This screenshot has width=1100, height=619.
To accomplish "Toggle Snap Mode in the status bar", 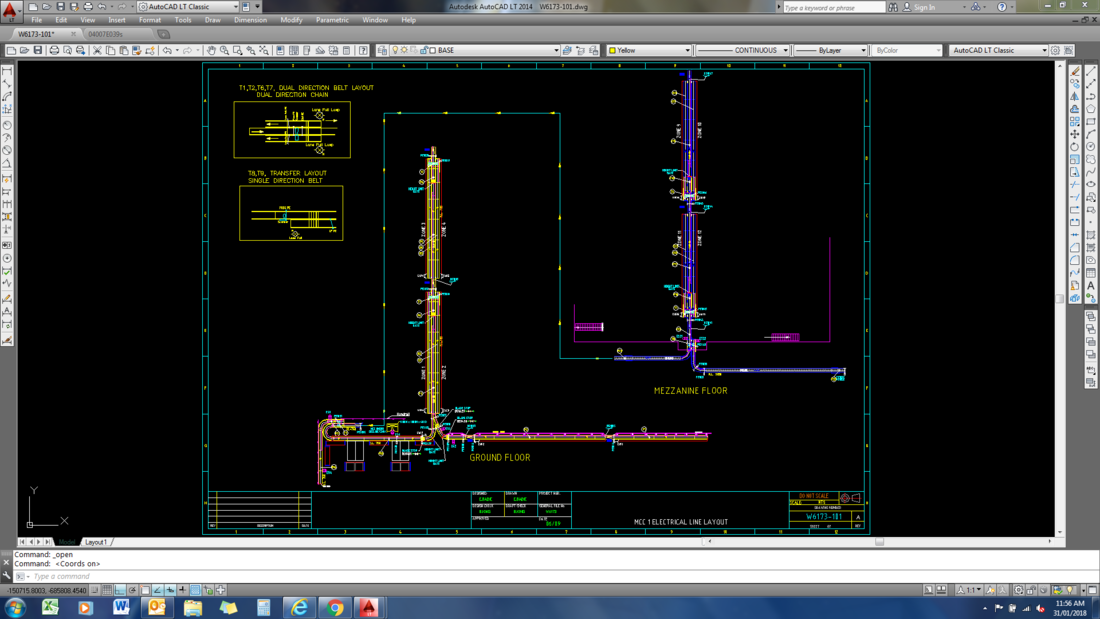I will click(x=94, y=590).
